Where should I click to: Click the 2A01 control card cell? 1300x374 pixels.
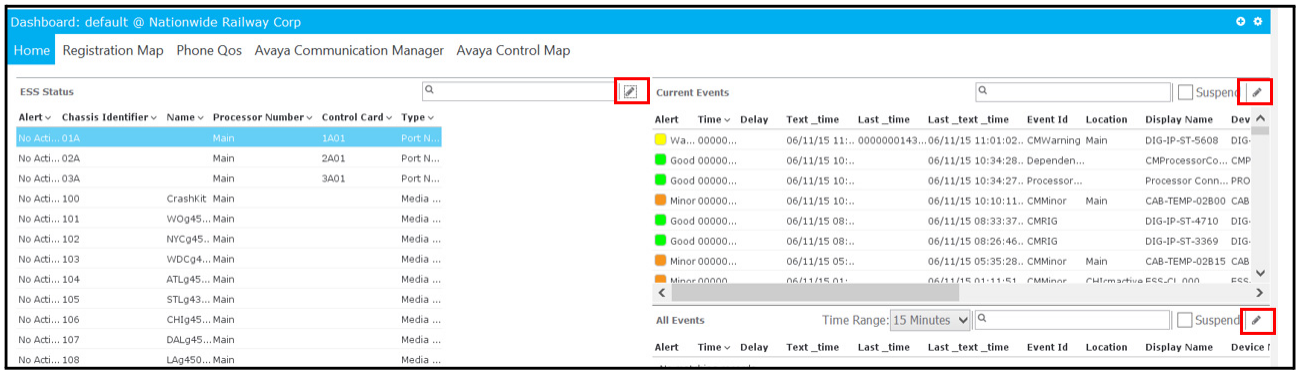(333, 158)
